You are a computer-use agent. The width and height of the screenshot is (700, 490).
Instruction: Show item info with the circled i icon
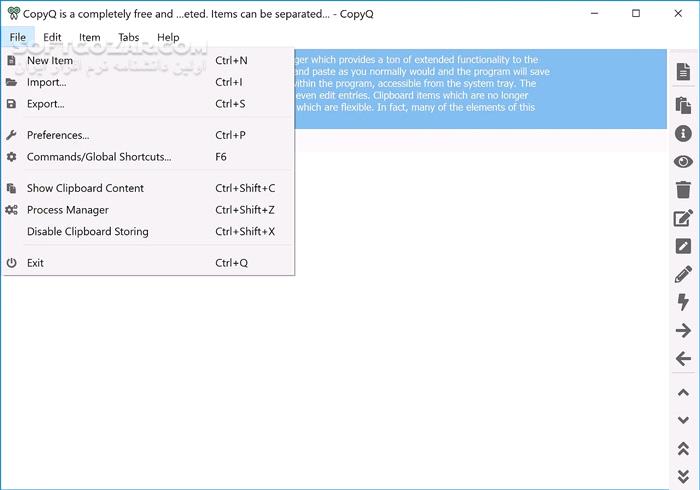click(683, 133)
